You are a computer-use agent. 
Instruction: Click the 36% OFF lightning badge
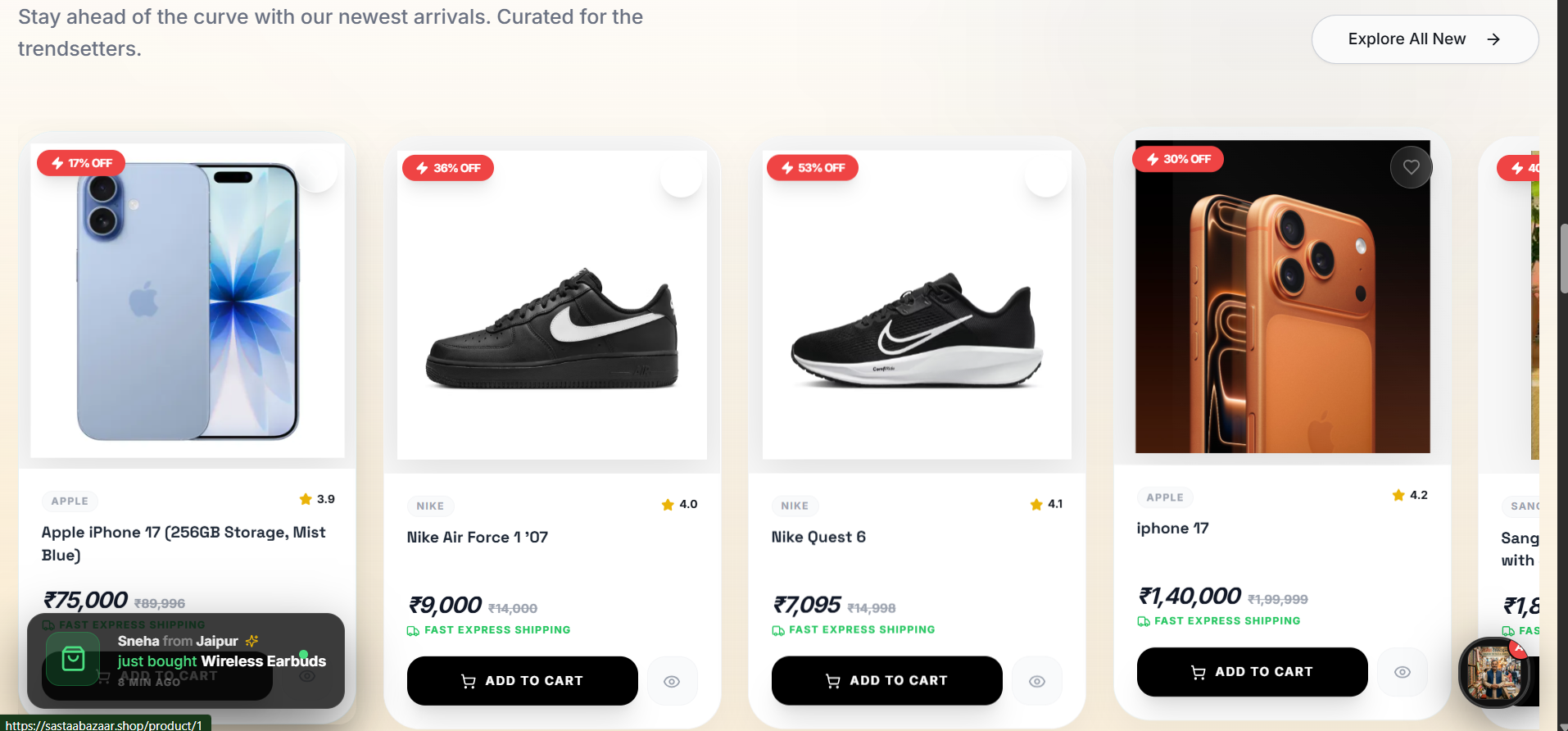point(448,168)
